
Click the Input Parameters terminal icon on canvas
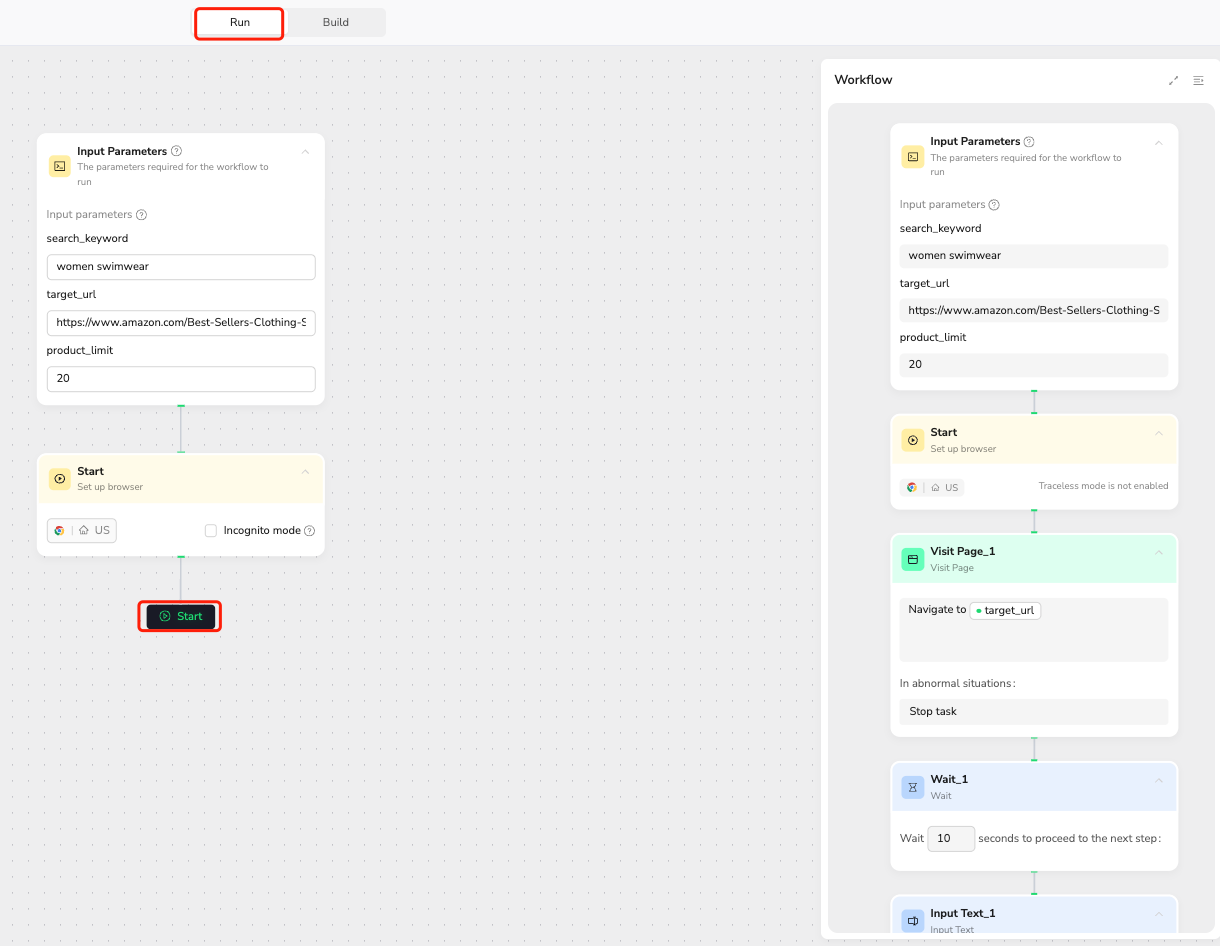(x=60, y=166)
